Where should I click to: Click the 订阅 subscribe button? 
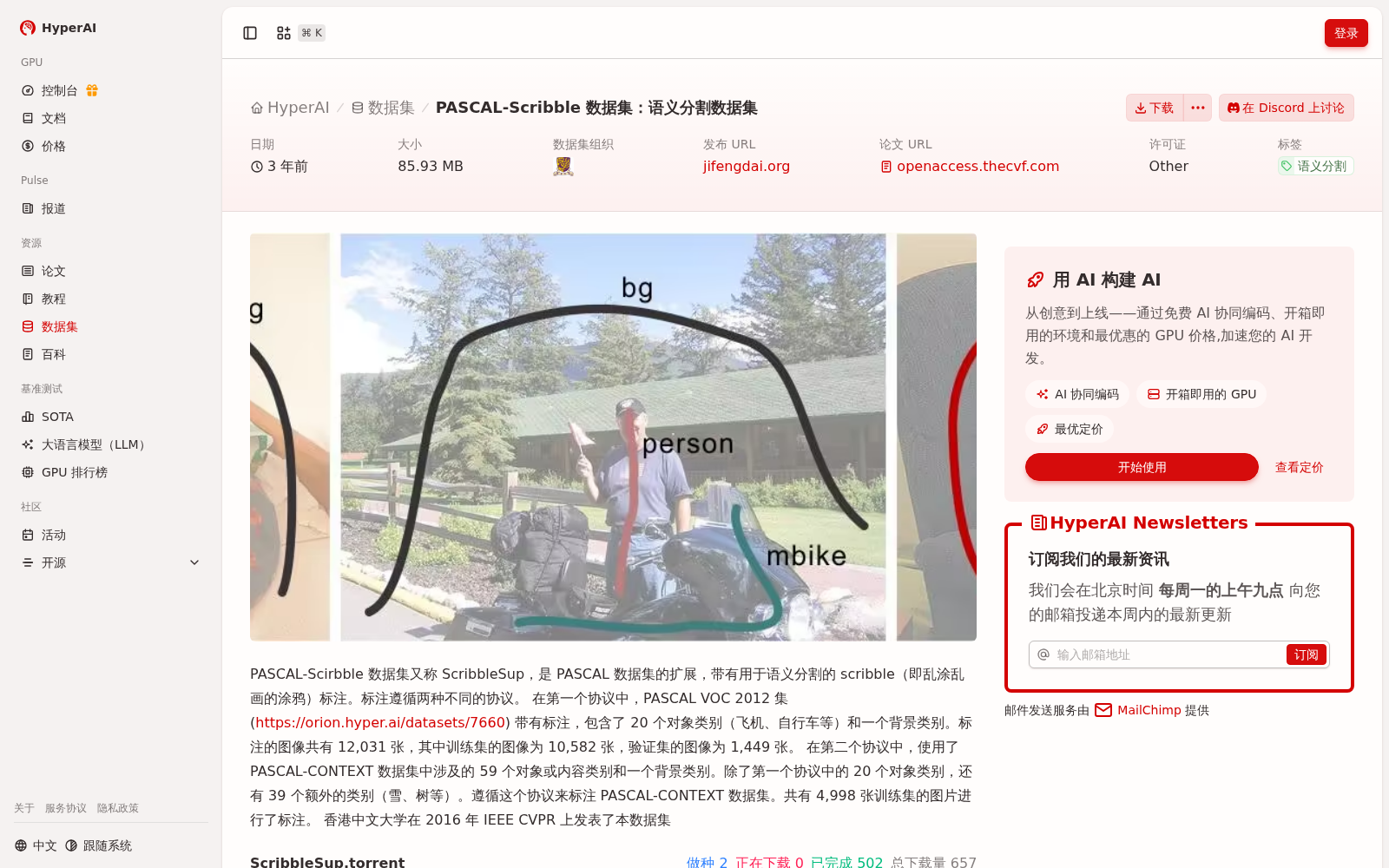(1306, 654)
